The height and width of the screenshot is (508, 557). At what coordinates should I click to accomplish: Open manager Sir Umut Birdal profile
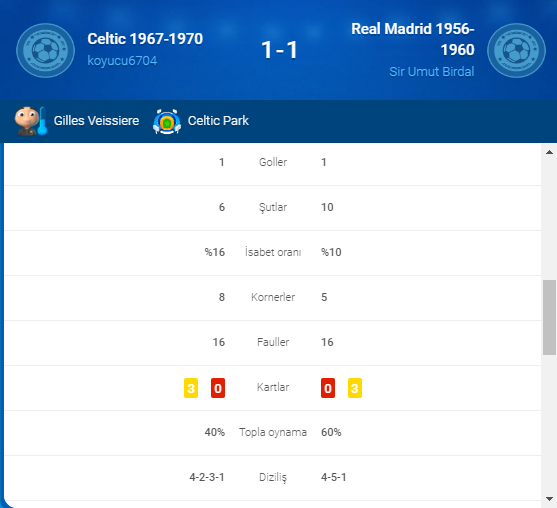[x=432, y=72]
